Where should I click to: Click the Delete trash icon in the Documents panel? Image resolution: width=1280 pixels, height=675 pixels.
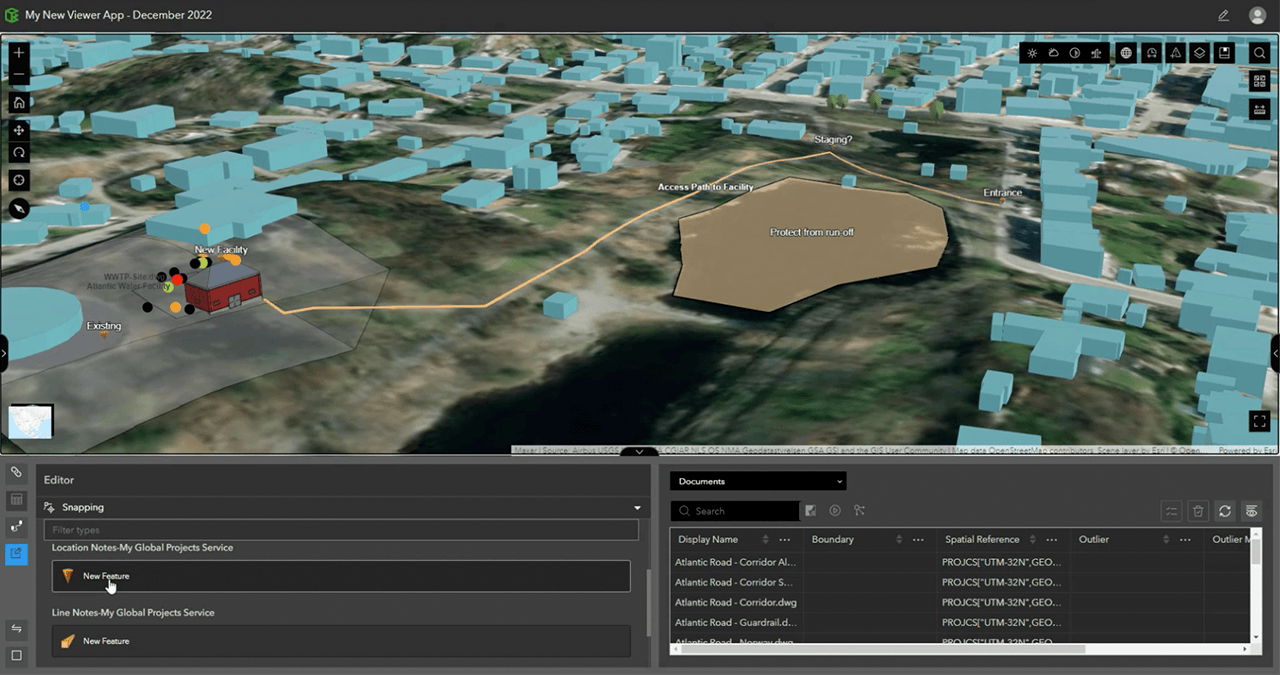[1198, 511]
